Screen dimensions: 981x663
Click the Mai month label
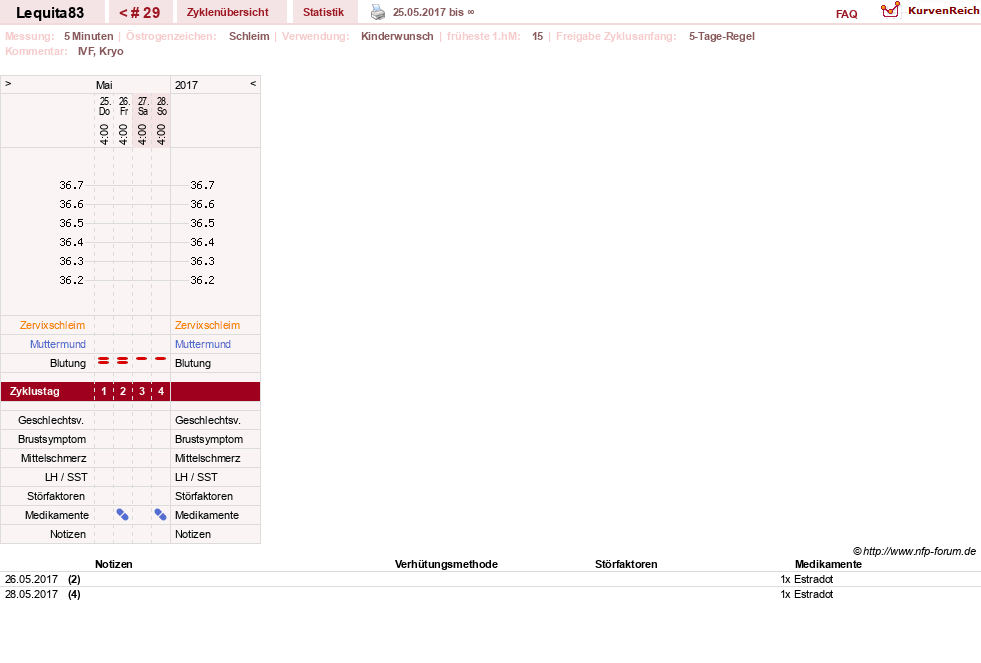(x=104, y=85)
